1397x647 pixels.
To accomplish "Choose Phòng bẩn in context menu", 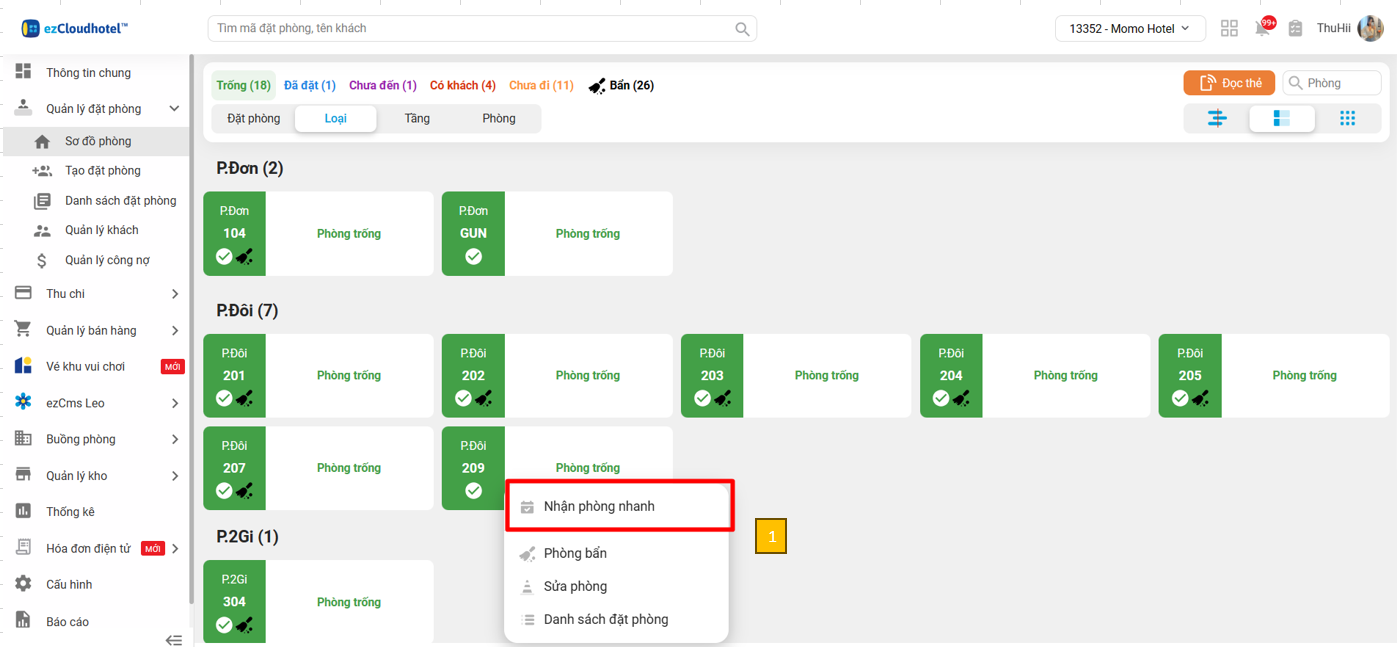I will click(x=575, y=553).
